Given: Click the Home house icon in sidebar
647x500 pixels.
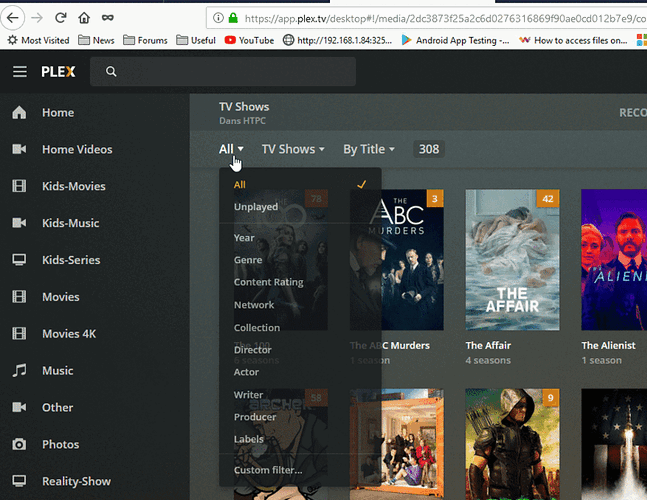Looking at the screenshot, I should point(19,112).
